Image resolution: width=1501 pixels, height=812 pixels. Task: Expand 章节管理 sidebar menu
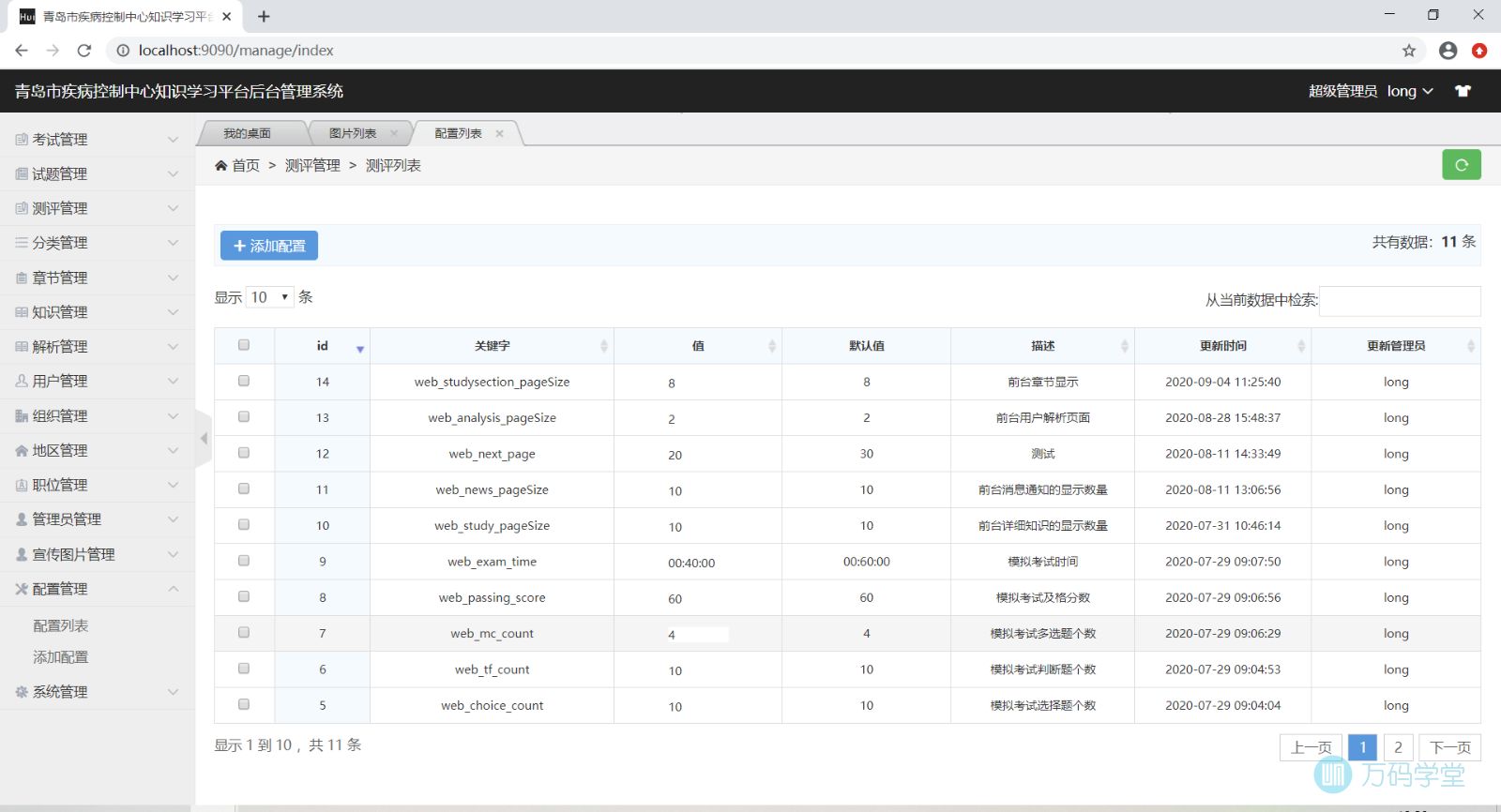click(x=98, y=278)
